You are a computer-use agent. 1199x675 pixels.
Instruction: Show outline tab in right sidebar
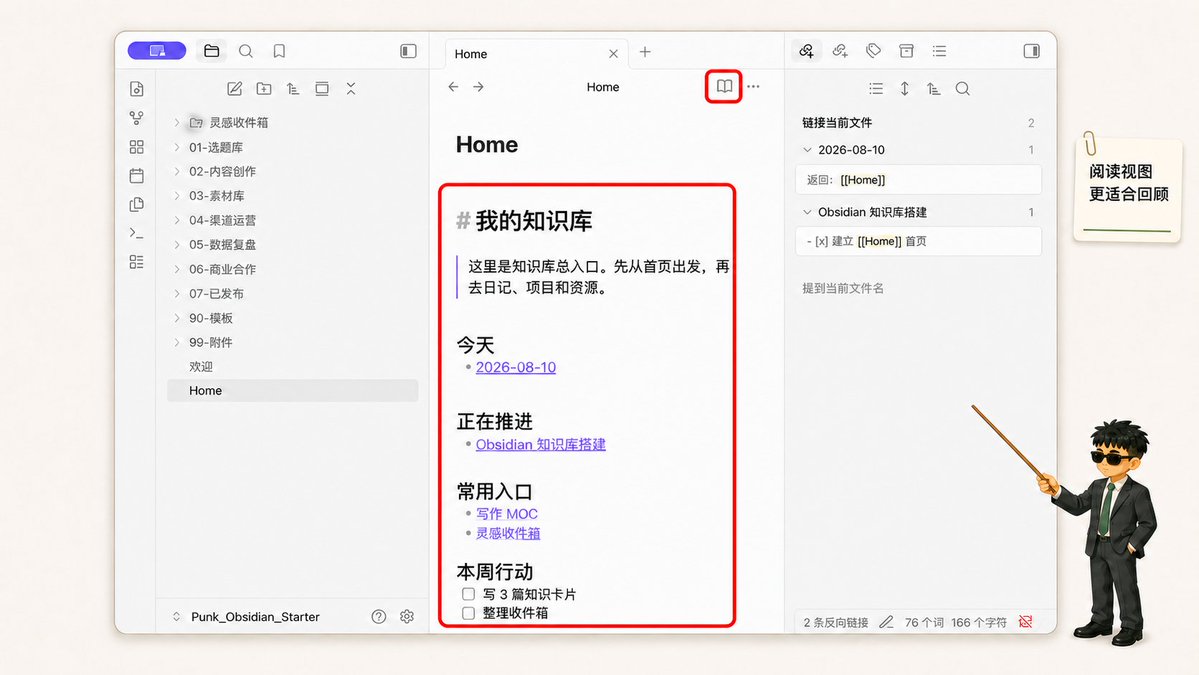[x=940, y=51]
